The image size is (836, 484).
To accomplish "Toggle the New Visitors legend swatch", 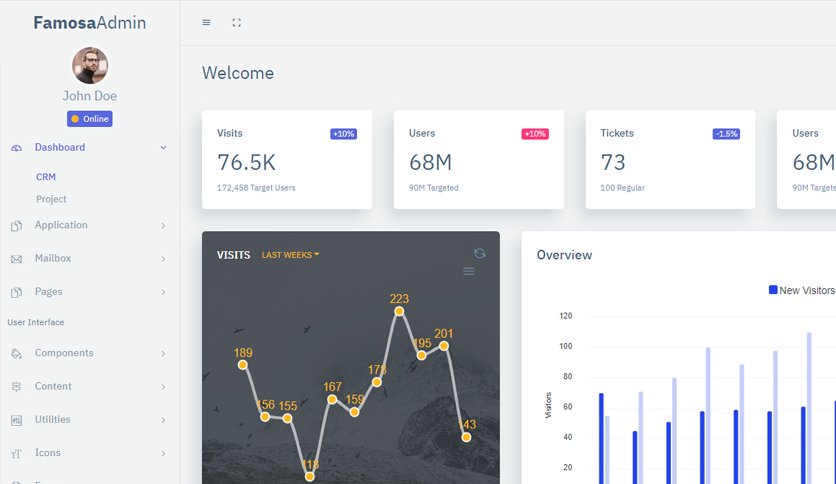I will pos(773,289).
